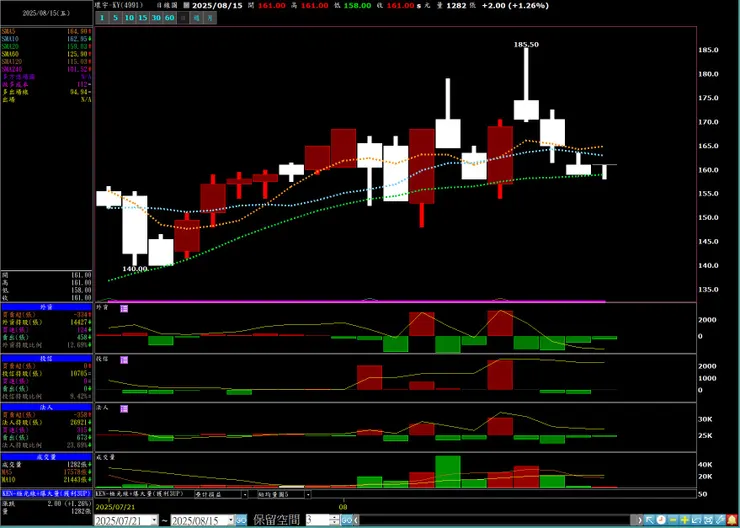This screenshot has width=740, height=528.
Task: Click the reserved space spinner arrows
Action: pyautogui.click(x=335, y=520)
